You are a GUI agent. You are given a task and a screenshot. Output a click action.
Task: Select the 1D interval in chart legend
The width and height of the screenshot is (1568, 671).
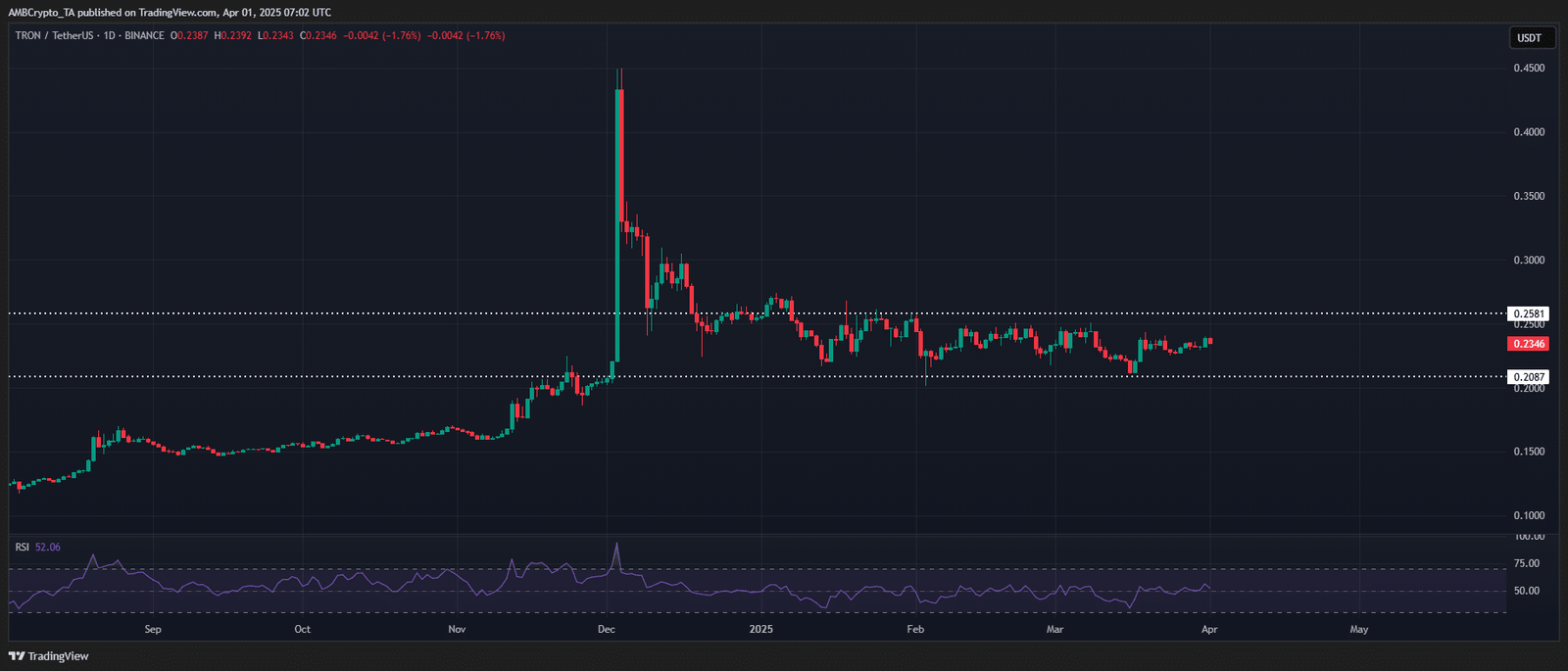point(110,35)
